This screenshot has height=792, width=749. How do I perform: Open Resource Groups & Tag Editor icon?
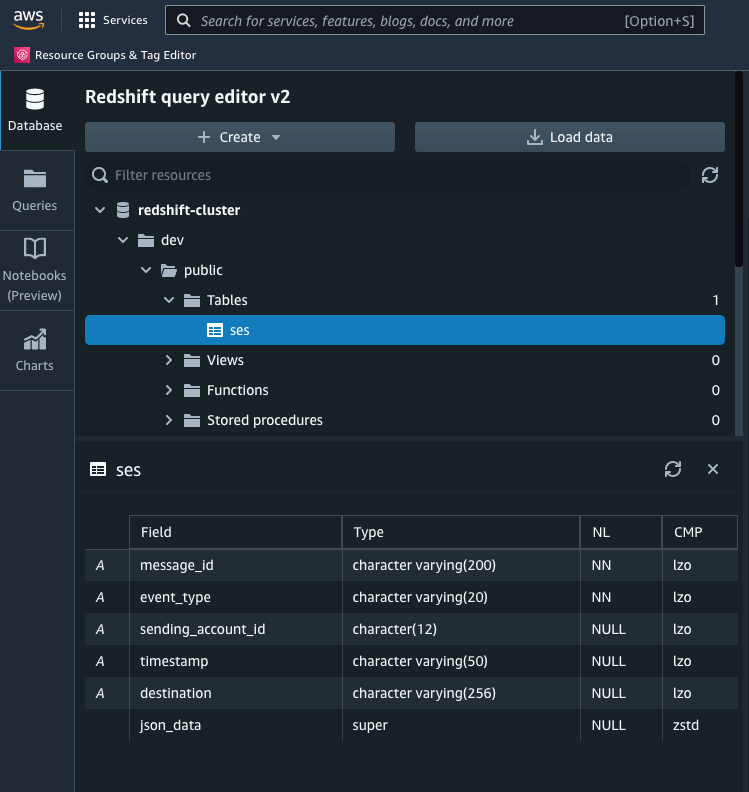[x=22, y=55]
